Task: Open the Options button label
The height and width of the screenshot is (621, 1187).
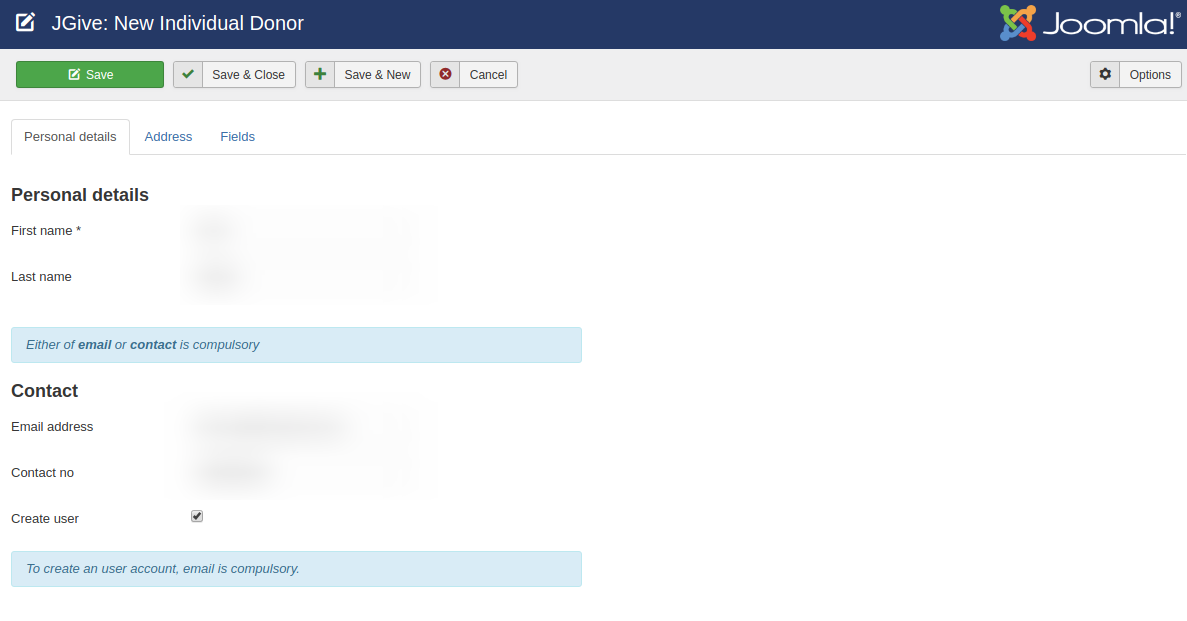Action: coord(1150,75)
